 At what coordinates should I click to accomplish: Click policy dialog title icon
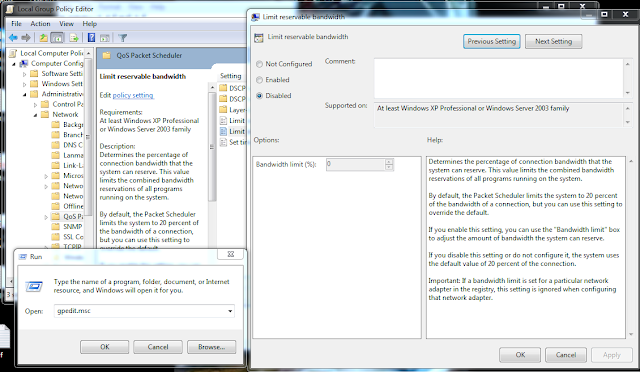coord(256,17)
